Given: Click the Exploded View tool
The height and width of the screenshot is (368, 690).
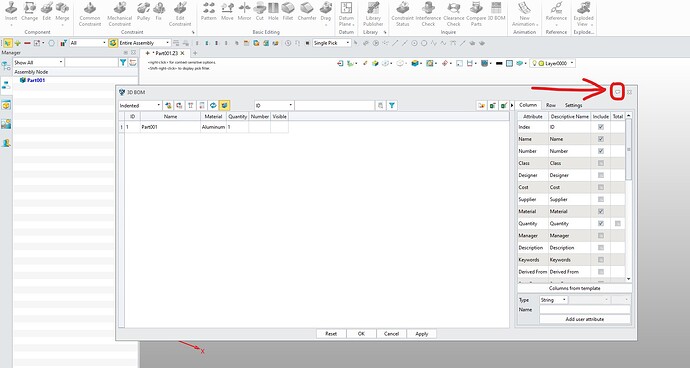Looking at the screenshot, I should pyautogui.click(x=584, y=13).
